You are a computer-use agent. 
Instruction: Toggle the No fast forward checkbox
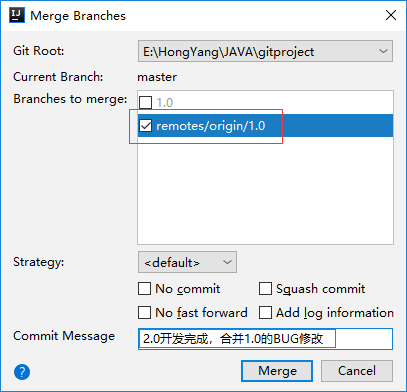click(144, 313)
